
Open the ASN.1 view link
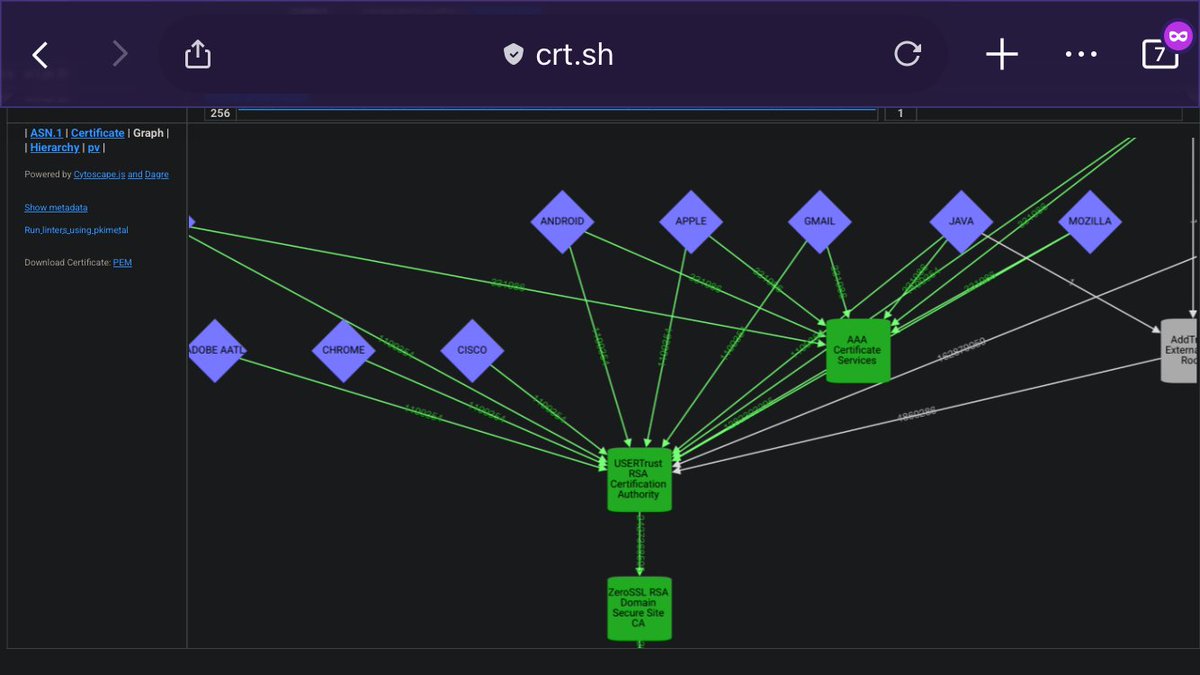point(45,133)
